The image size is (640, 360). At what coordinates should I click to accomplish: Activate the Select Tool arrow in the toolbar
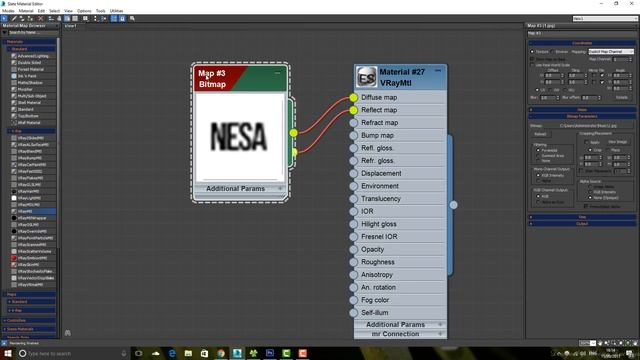4,18
